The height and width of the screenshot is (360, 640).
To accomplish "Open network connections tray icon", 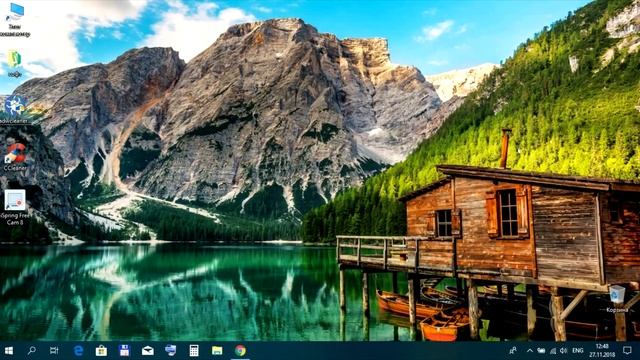I will (x=553, y=351).
